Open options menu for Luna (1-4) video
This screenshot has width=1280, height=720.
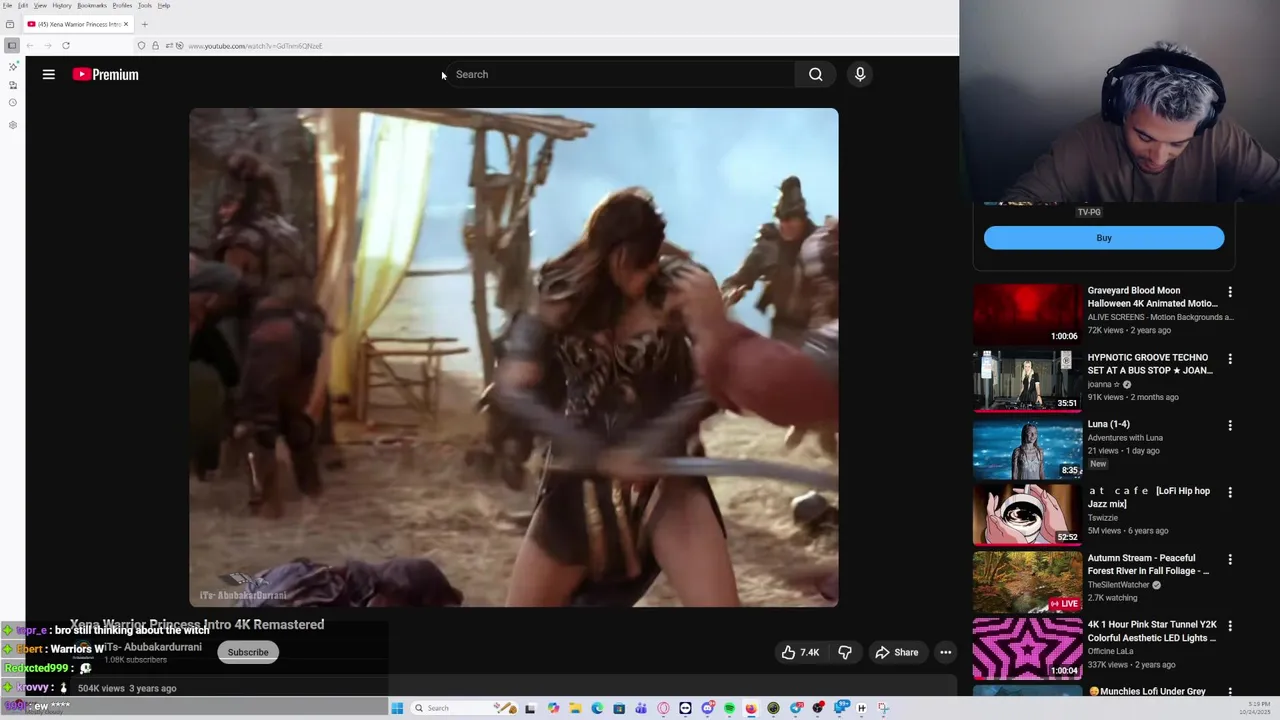click(1230, 425)
